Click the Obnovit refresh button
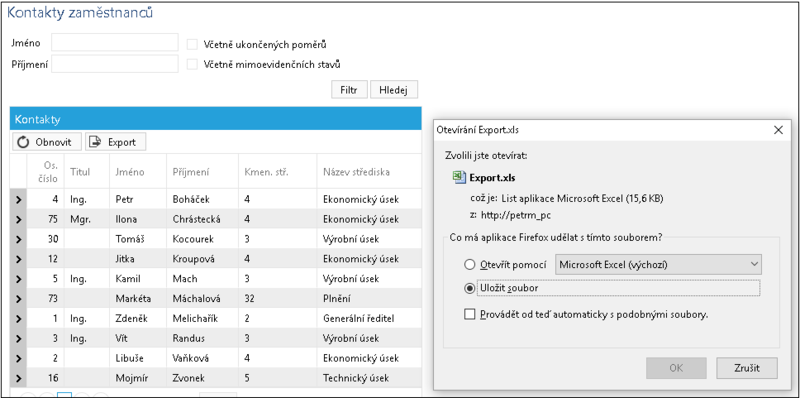This screenshot has height=398, width=800. [x=47, y=142]
